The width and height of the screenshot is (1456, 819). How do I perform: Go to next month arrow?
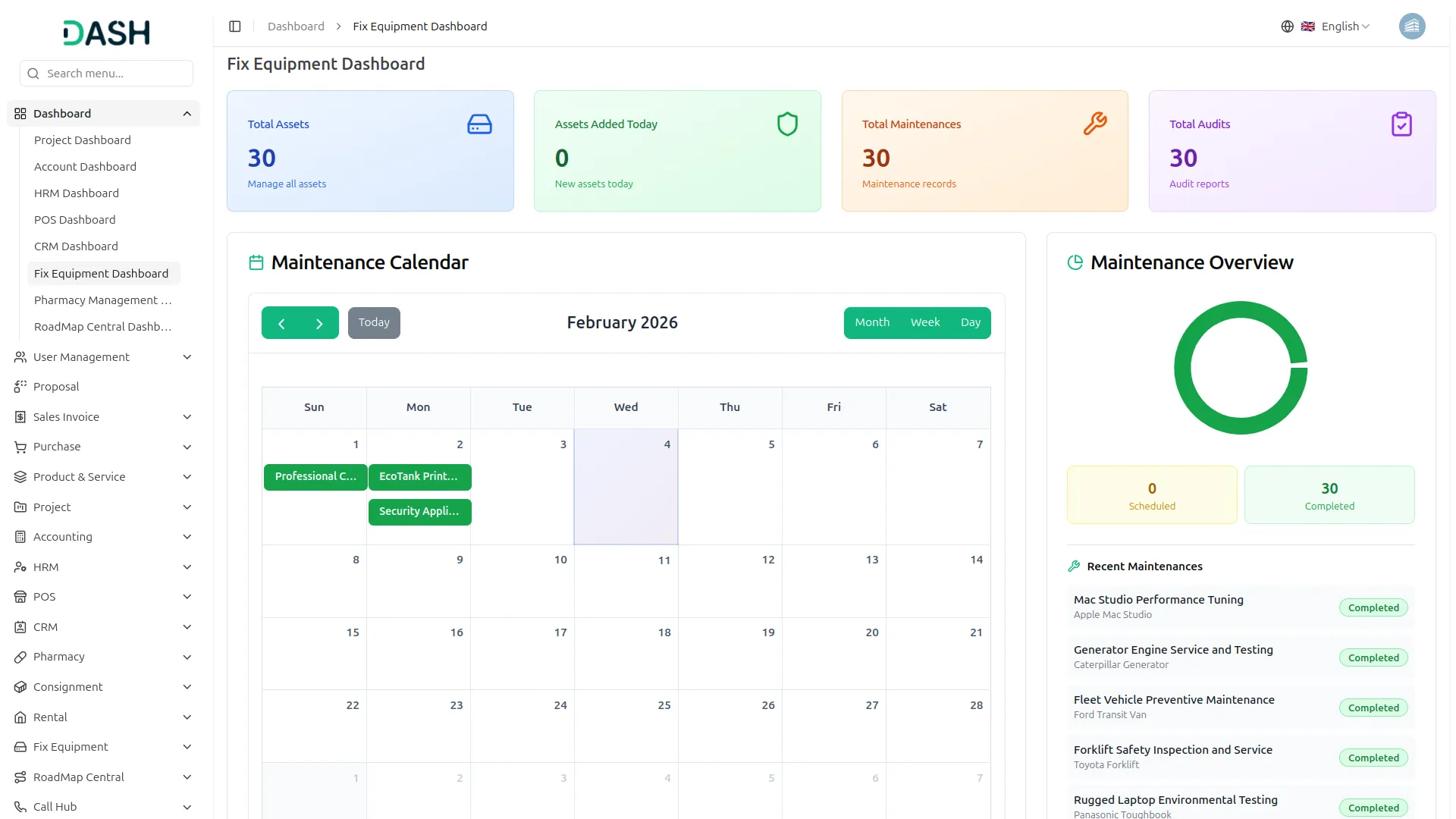[319, 323]
